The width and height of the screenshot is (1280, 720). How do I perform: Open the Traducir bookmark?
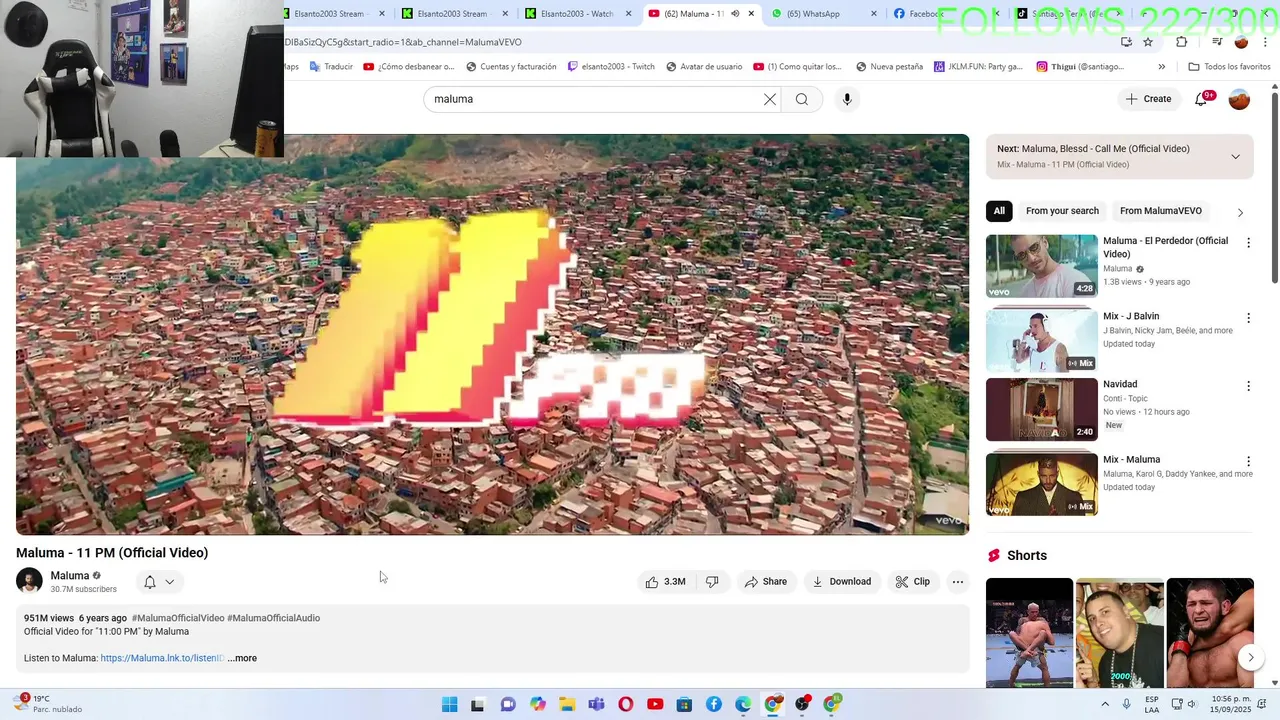[331, 67]
